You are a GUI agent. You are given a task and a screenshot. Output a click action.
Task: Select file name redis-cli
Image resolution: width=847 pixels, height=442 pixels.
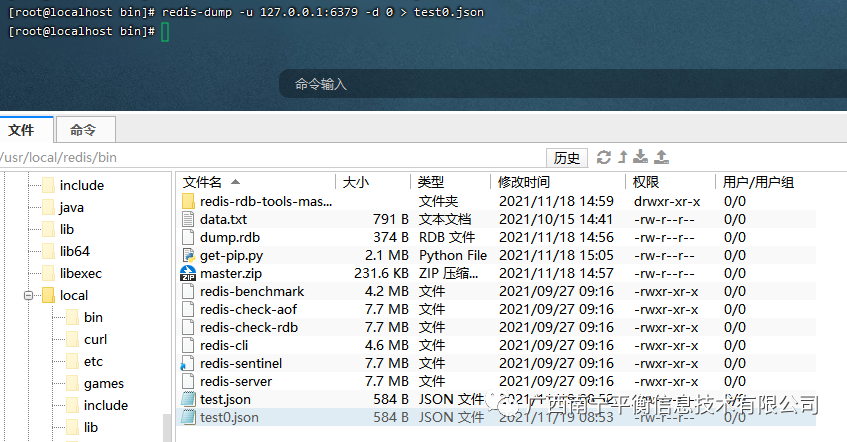224,345
